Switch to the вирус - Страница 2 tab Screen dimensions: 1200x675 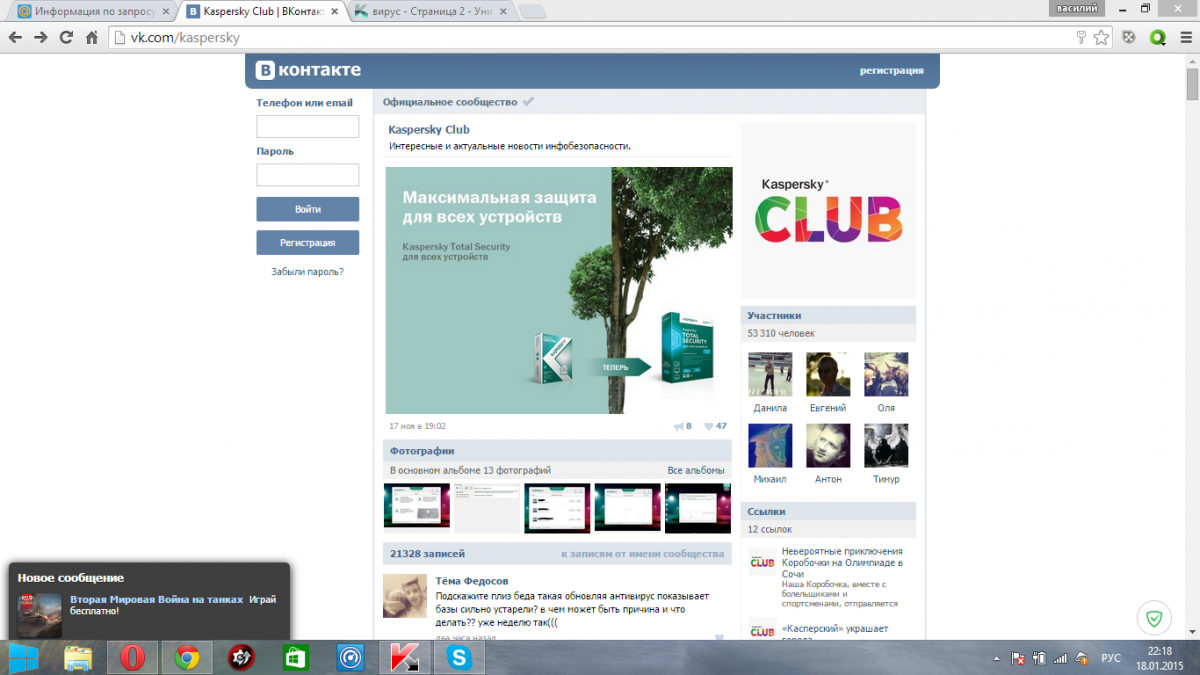pyautogui.click(x=432, y=11)
